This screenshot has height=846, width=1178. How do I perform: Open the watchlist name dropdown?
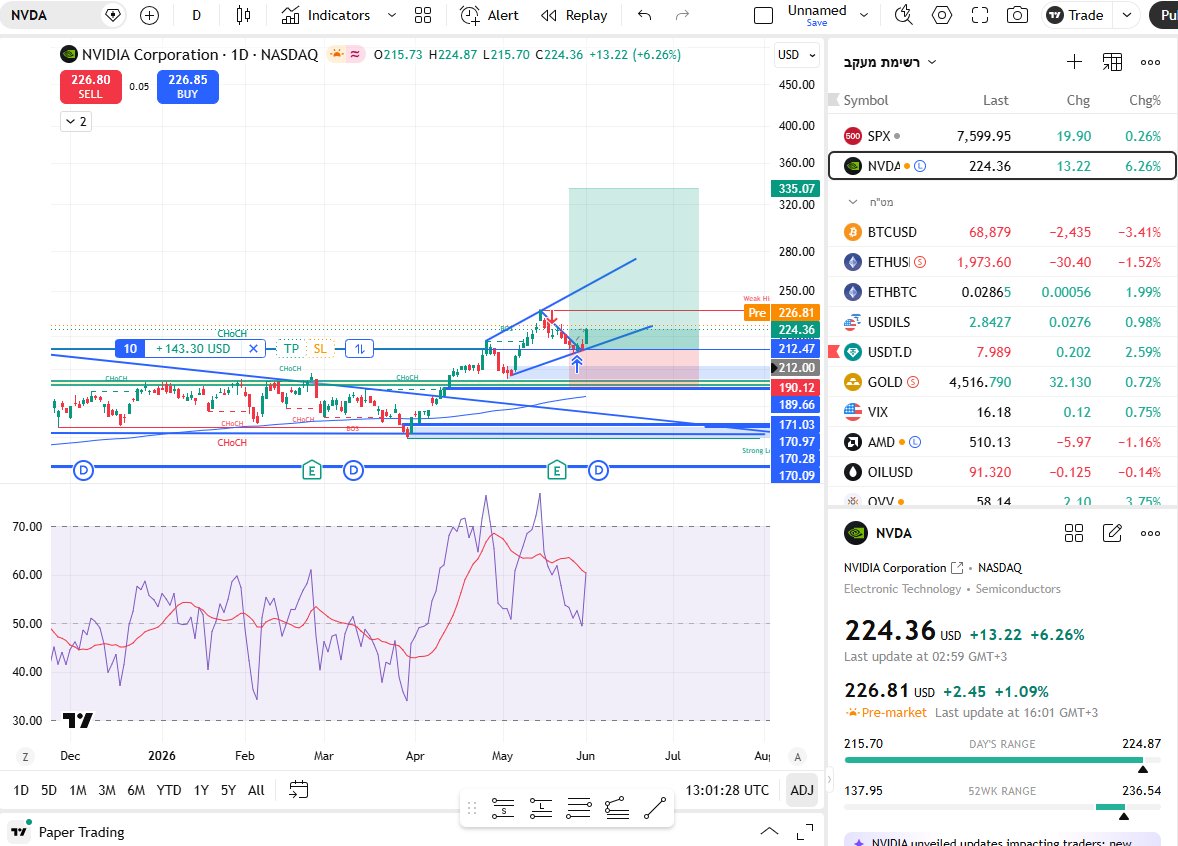click(890, 62)
